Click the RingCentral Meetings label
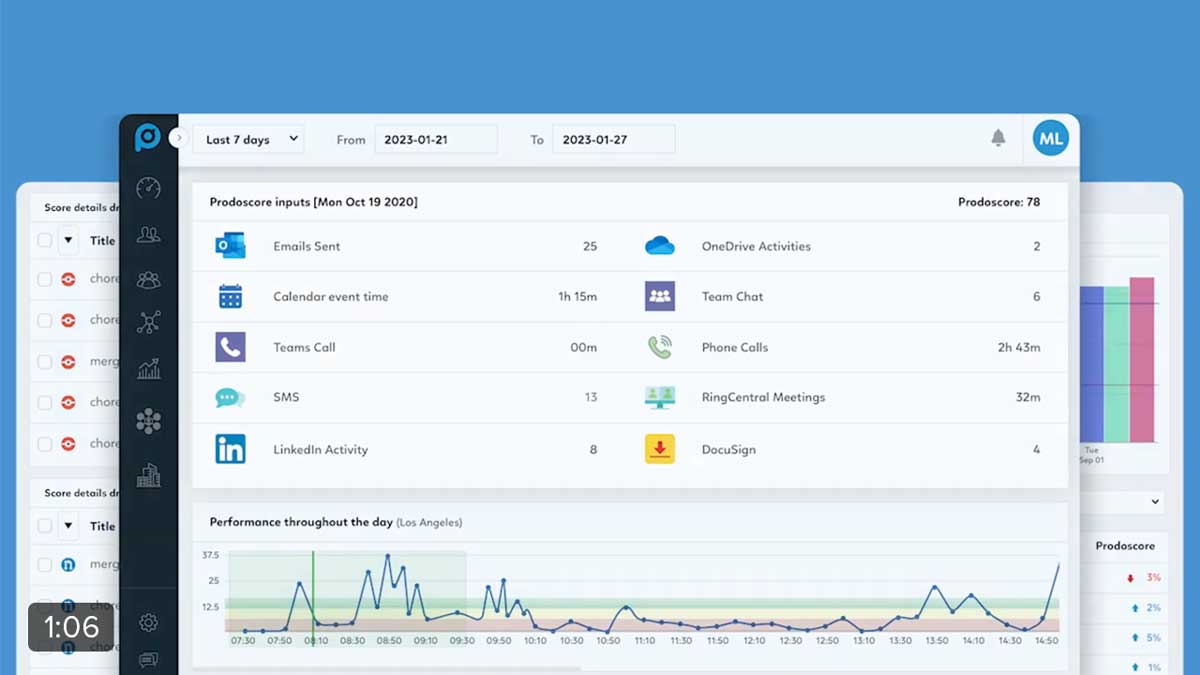Viewport: 1200px width, 675px height. (x=763, y=397)
